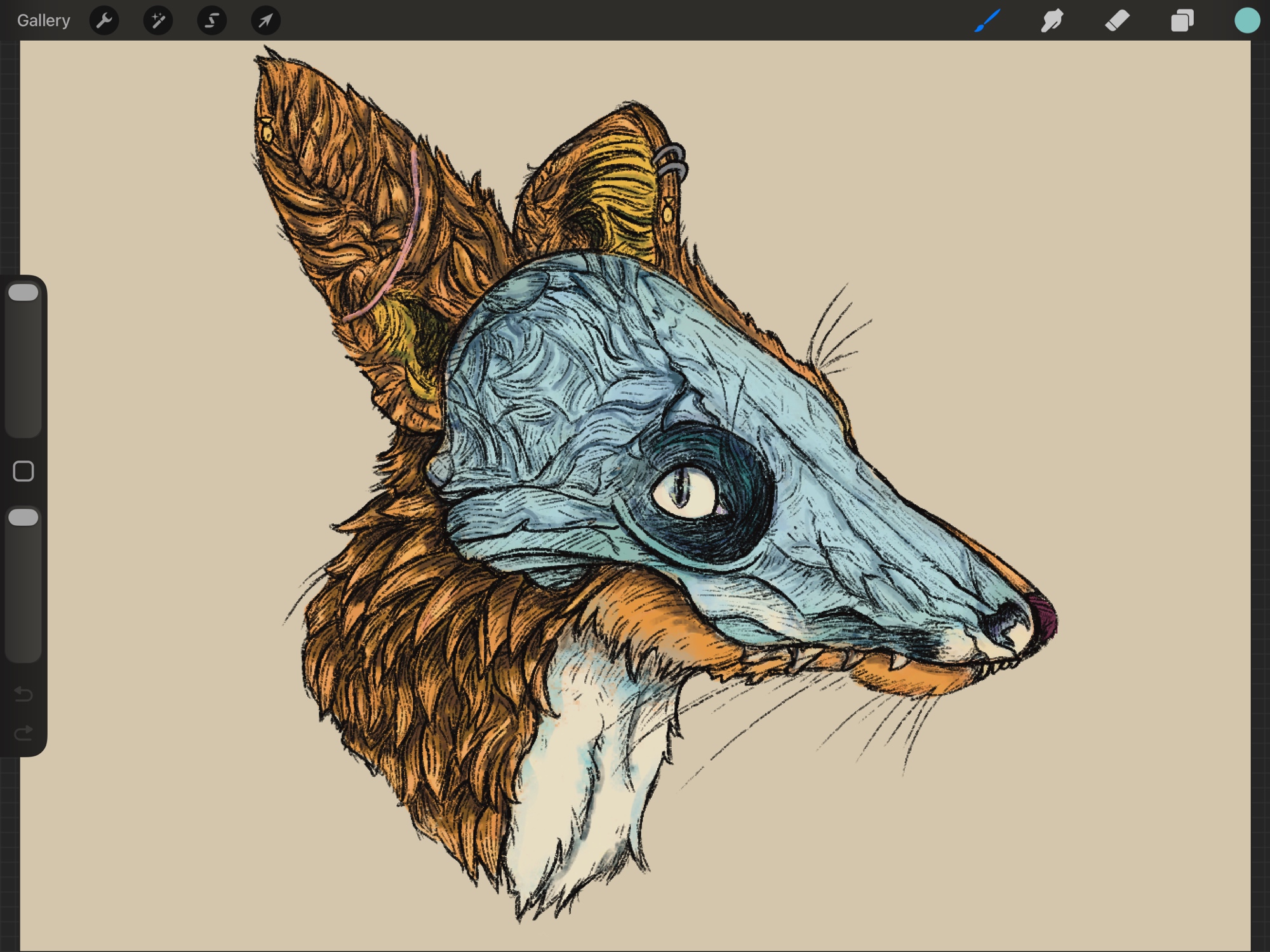Viewport: 1270px width, 952px height.
Task: Tap the square Modify button in sidebar
Action: [x=23, y=471]
